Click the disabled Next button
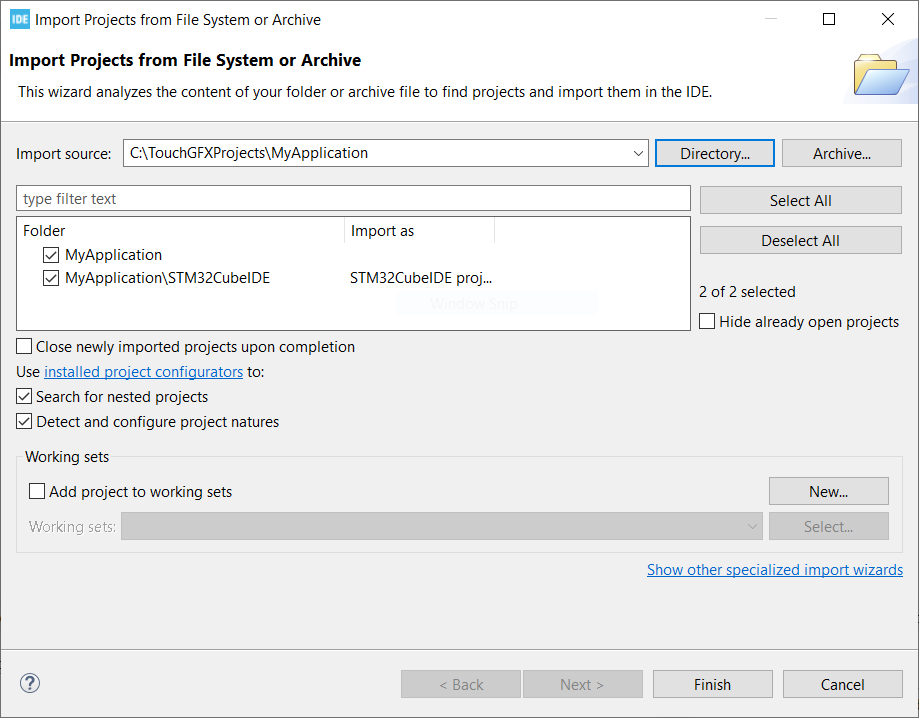 583,685
